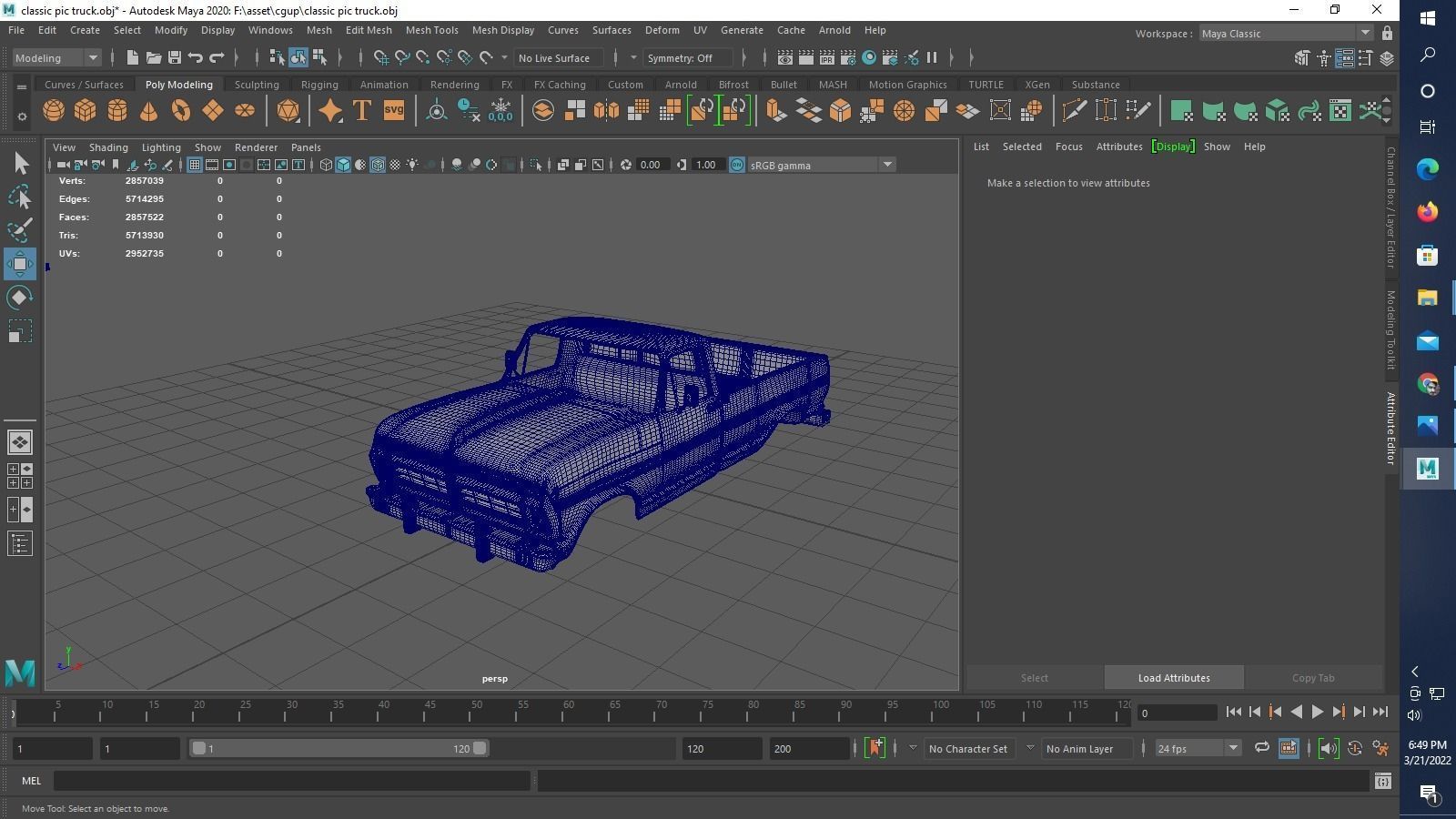The width and height of the screenshot is (1456, 819).
Task: Create a polygon plane from the shelf
Action: (212, 111)
